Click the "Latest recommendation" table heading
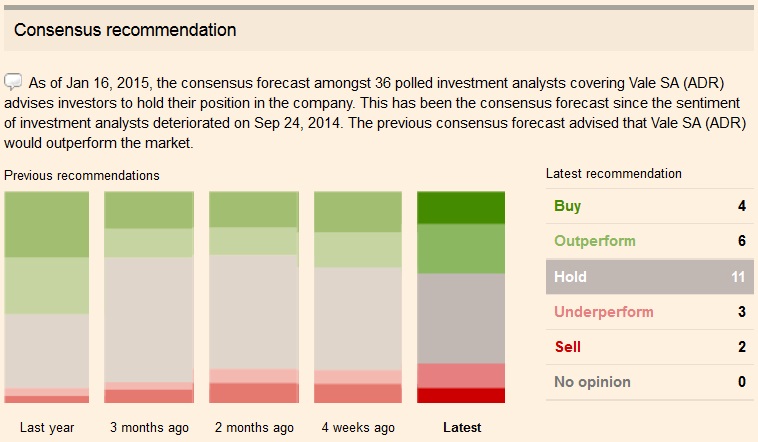The width and height of the screenshot is (758, 442). [614, 174]
